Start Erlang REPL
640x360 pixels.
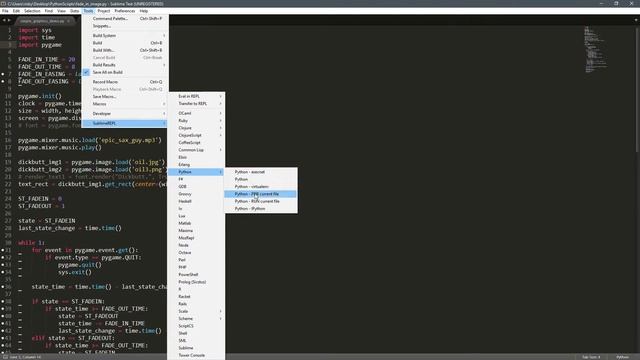[x=196, y=164]
